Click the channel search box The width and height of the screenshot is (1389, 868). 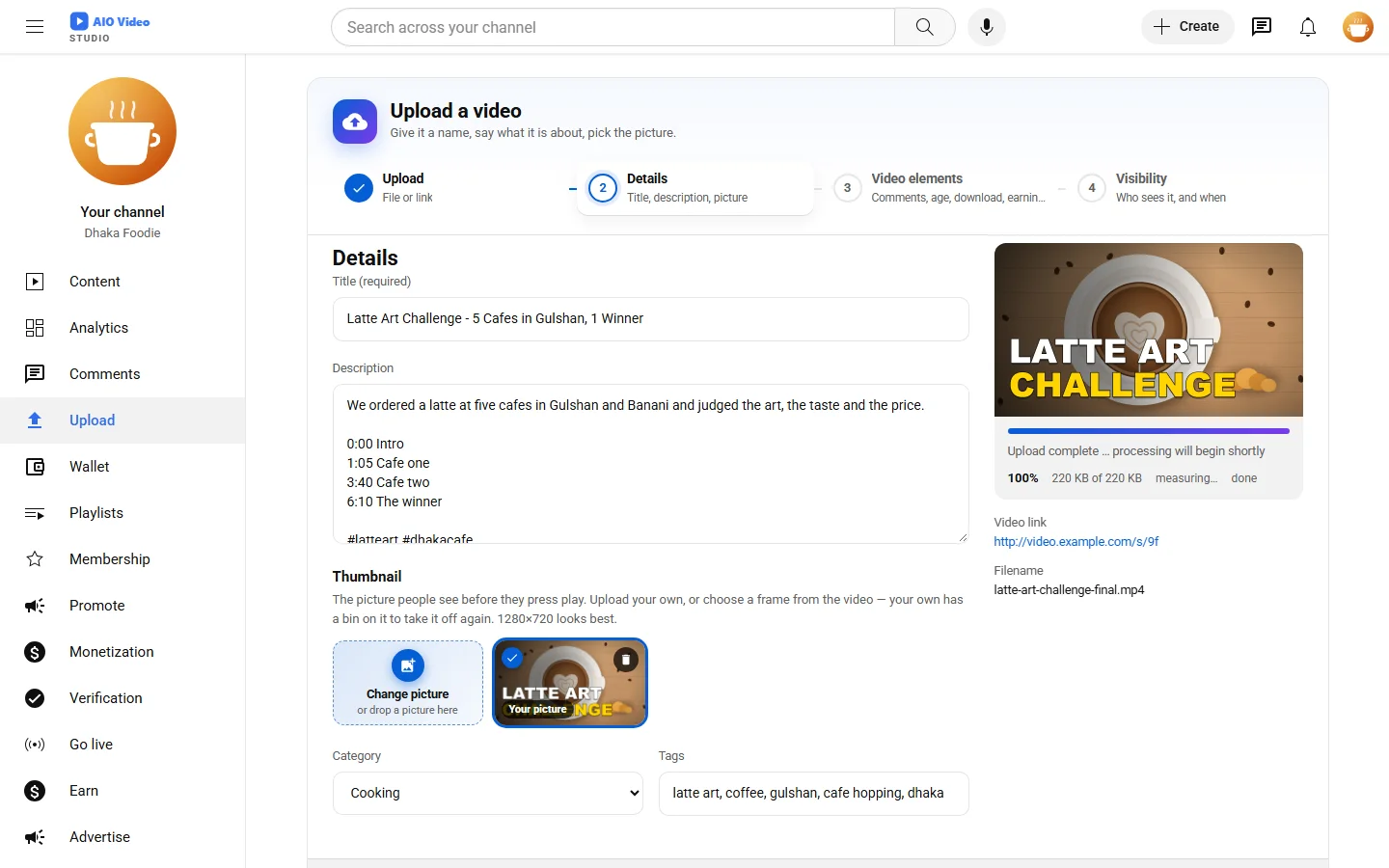[613, 27]
